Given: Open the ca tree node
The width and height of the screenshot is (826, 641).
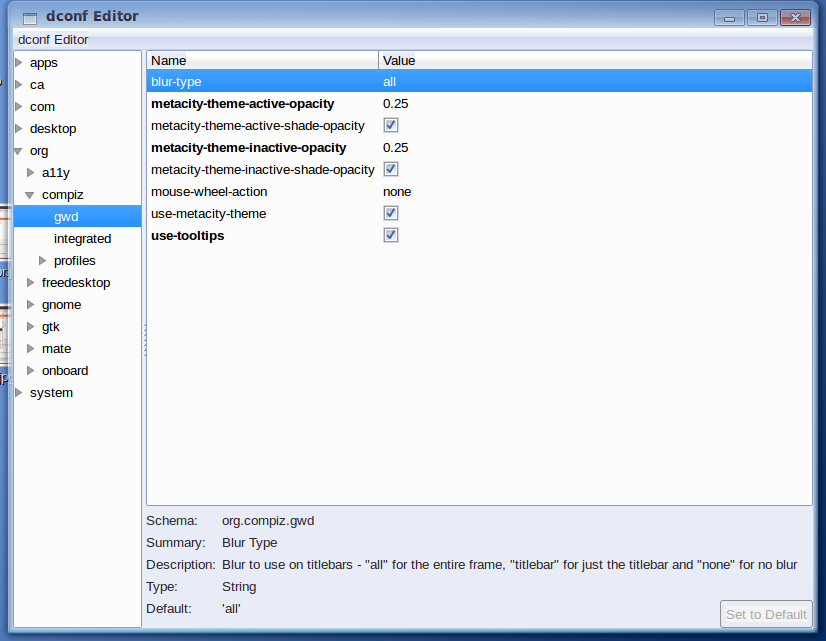Looking at the screenshot, I should (17, 84).
